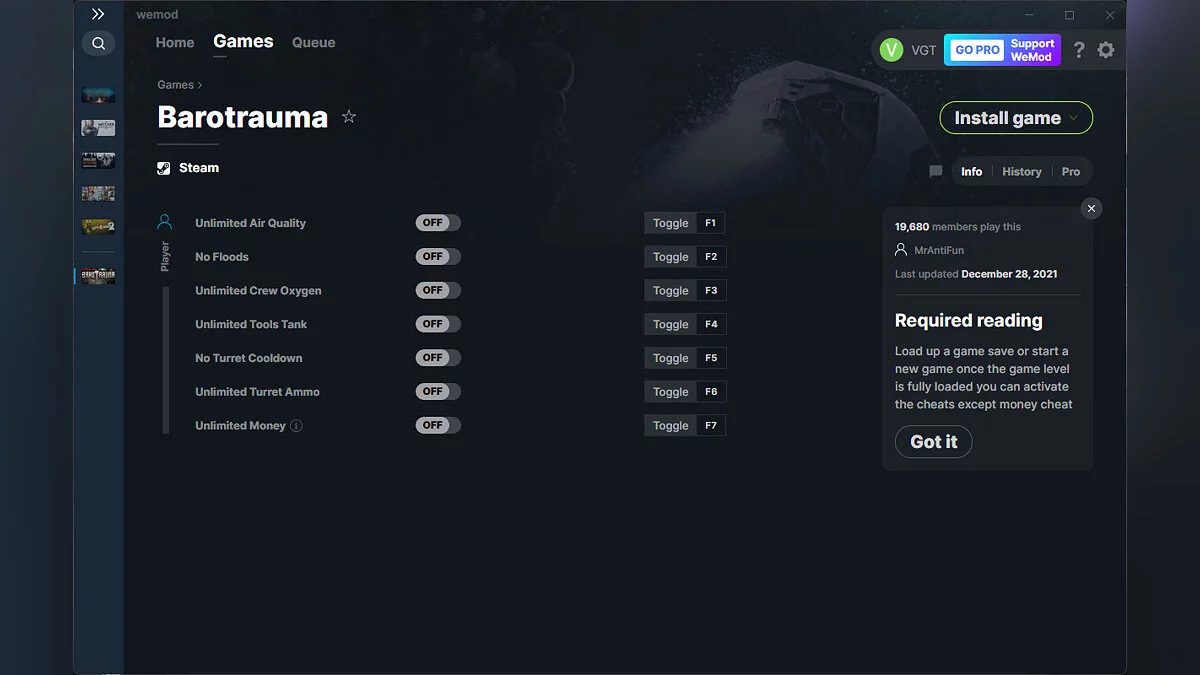This screenshot has width=1200, height=675.
Task: Open the help question mark icon
Action: point(1079,50)
